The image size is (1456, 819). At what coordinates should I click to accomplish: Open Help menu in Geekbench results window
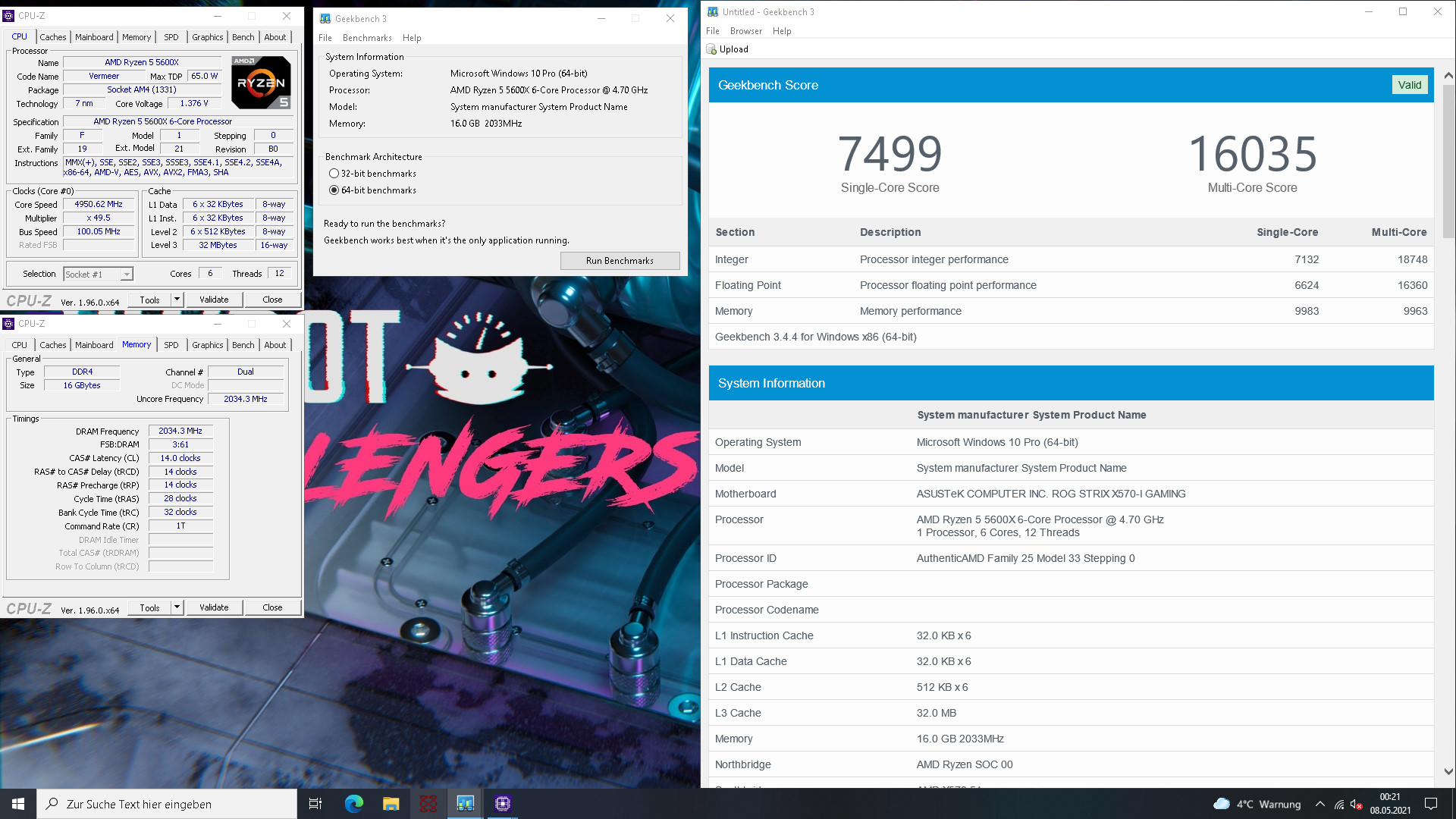click(782, 31)
